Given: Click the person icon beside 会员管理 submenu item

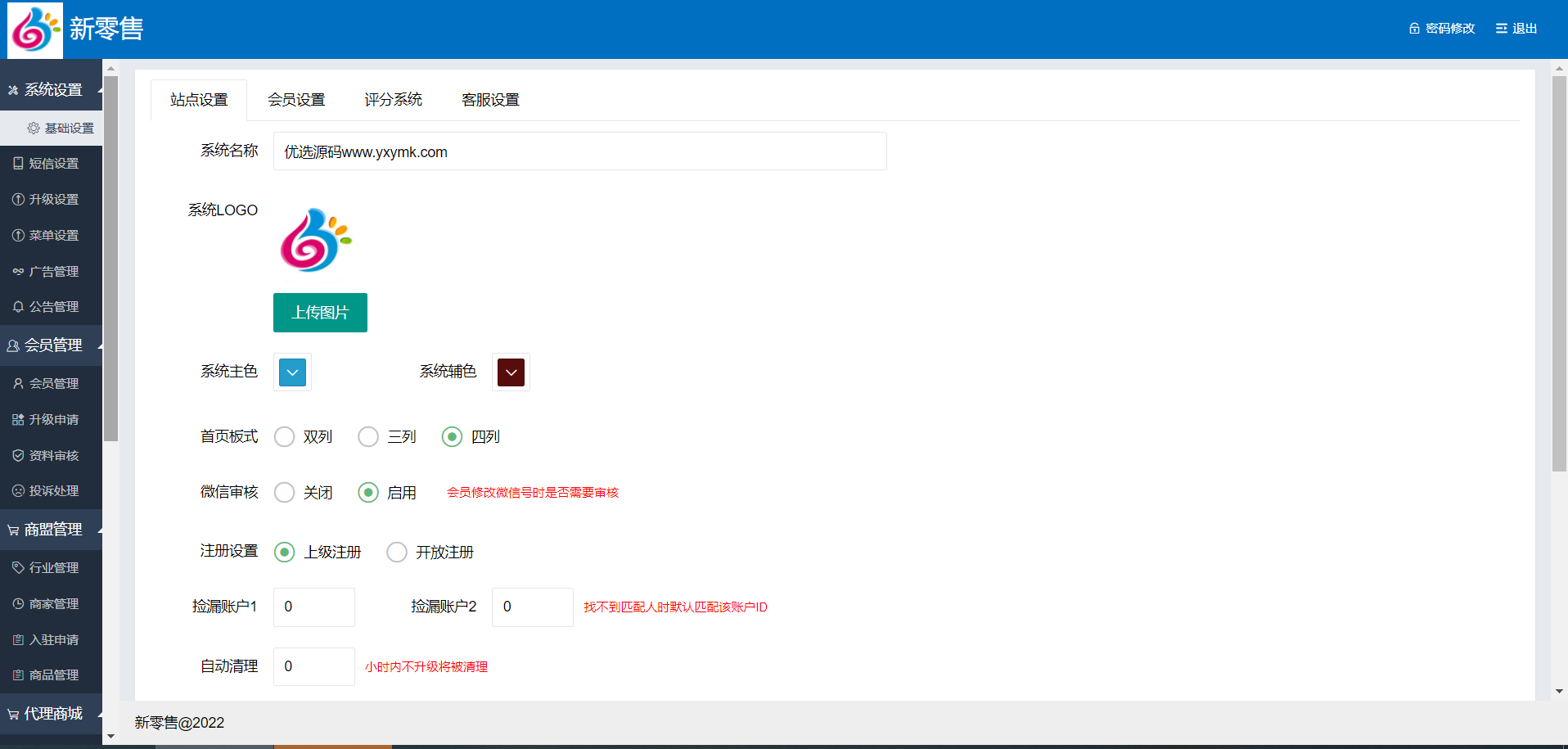Looking at the screenshot, I should [18, 384].
